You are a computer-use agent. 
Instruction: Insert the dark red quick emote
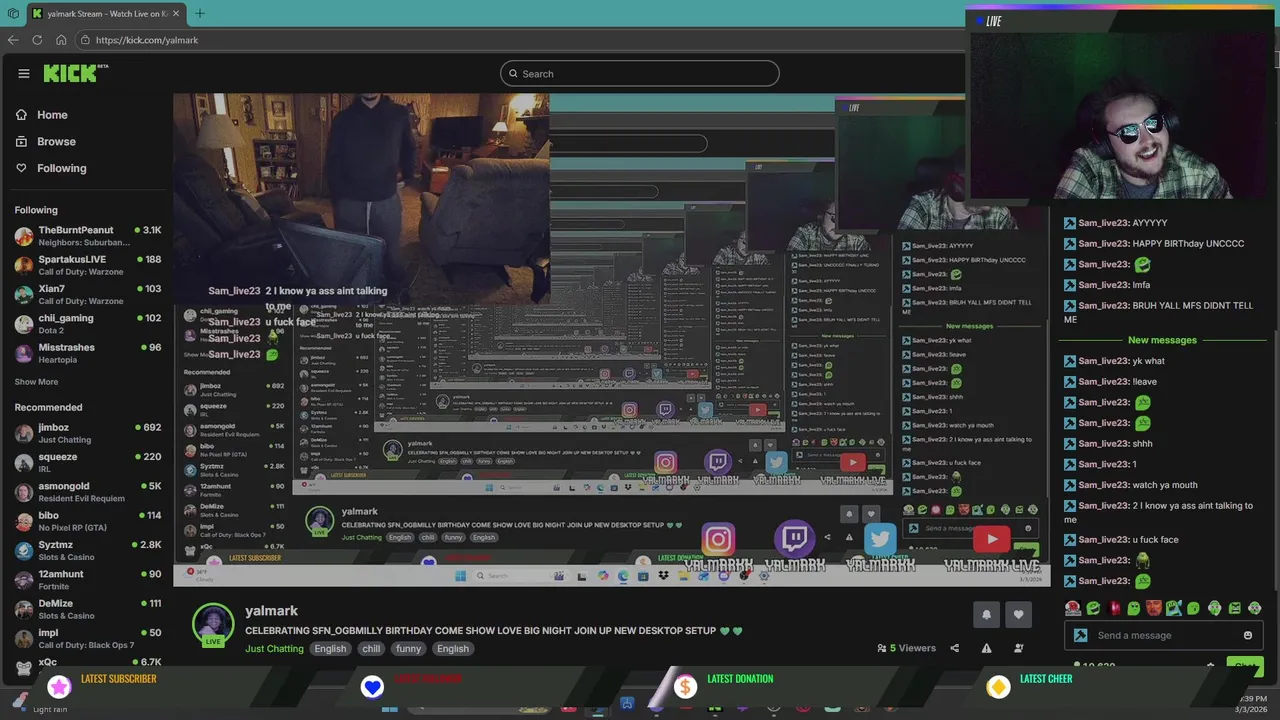(1114, 608)
